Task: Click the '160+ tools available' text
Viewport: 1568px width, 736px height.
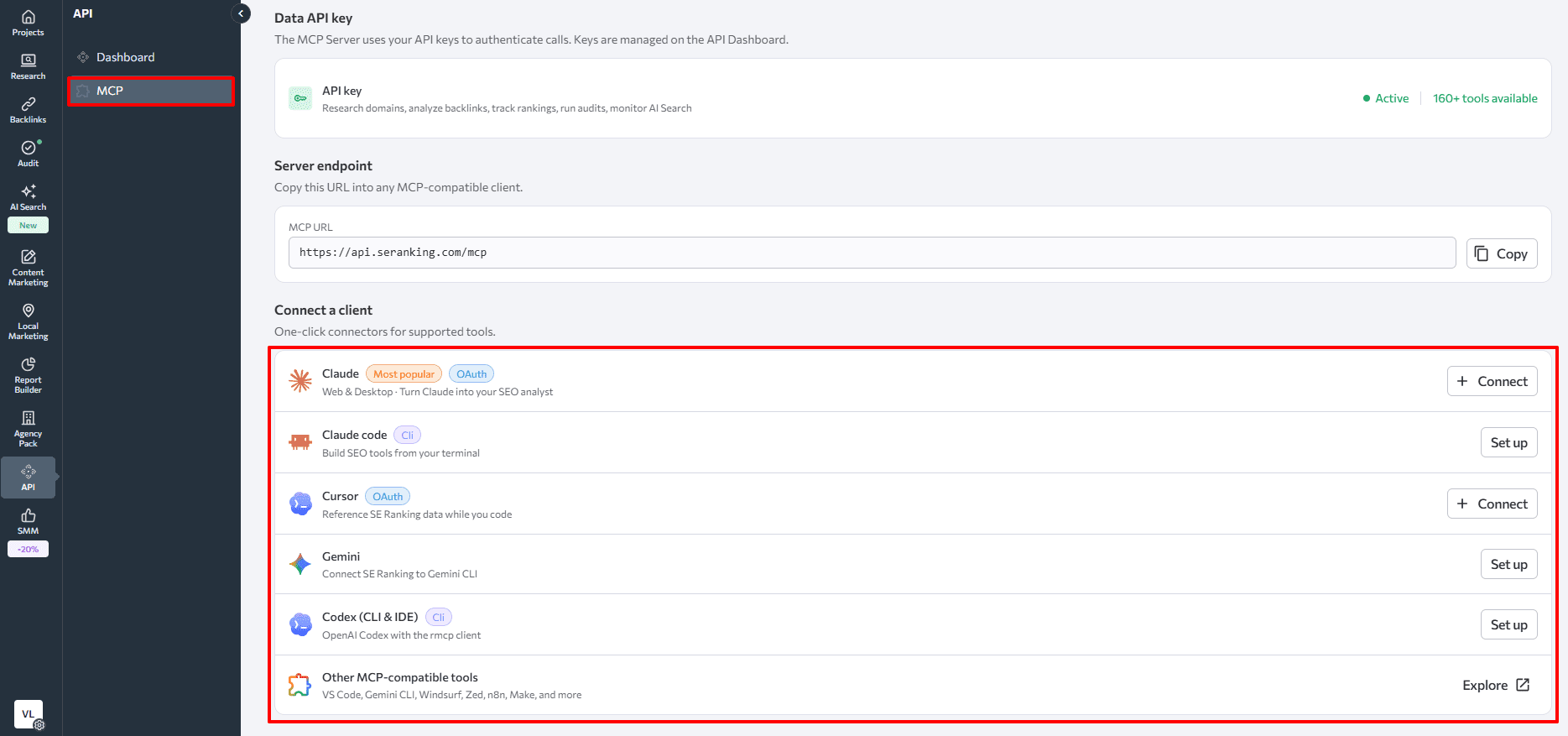Action: (1485, 98)
